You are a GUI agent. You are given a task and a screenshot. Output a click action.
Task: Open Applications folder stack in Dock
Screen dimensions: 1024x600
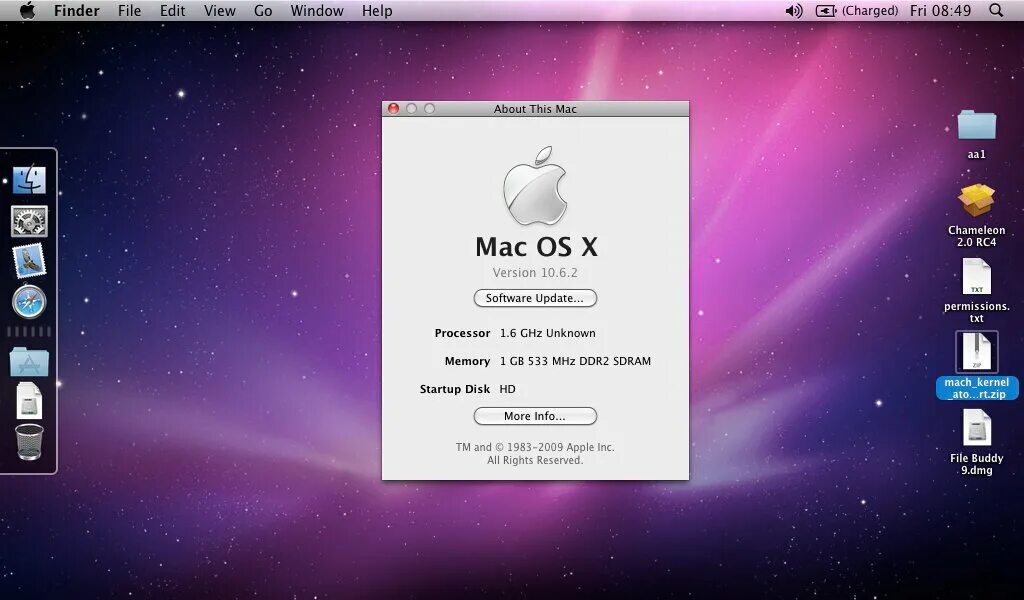pos(29,361)
